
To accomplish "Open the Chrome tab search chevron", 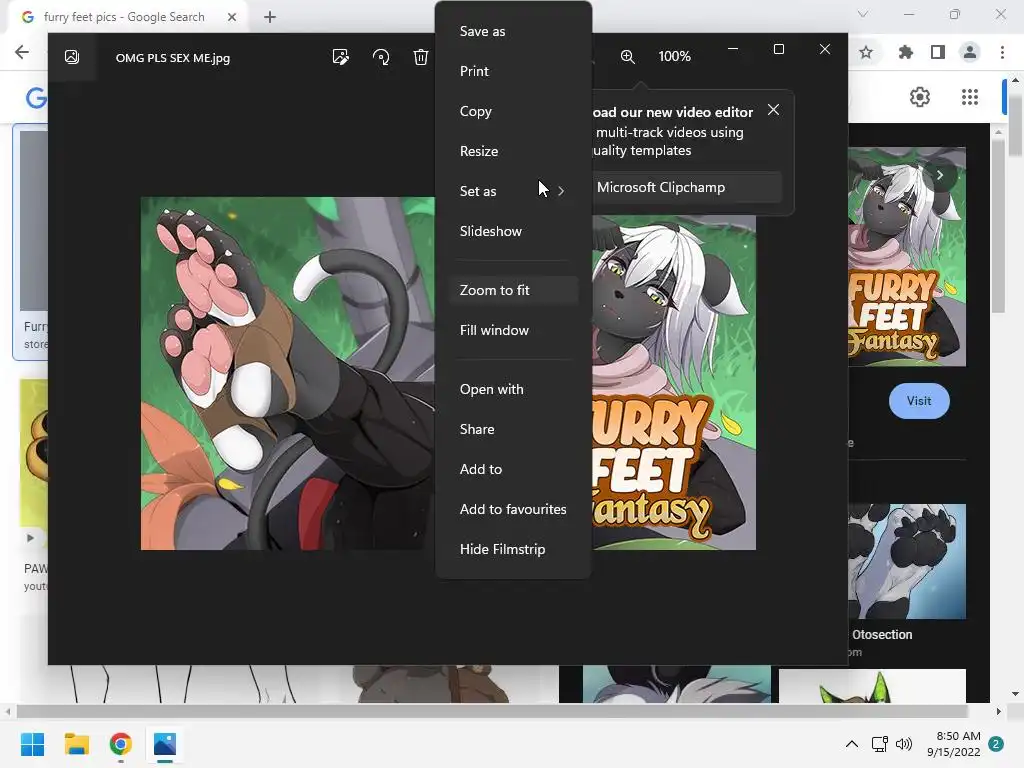I will (x=863, y=14).
